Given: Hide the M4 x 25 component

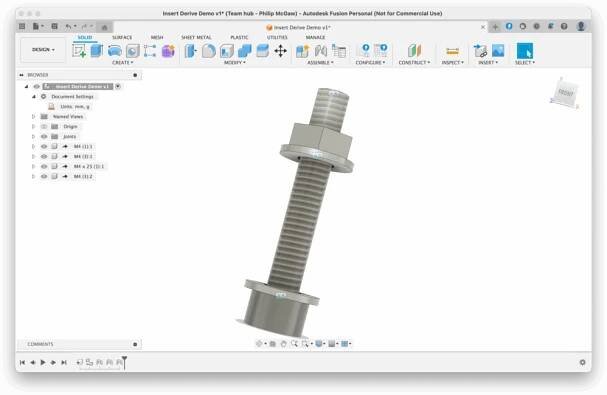Looking at the screenshot, I should point(44,167).
